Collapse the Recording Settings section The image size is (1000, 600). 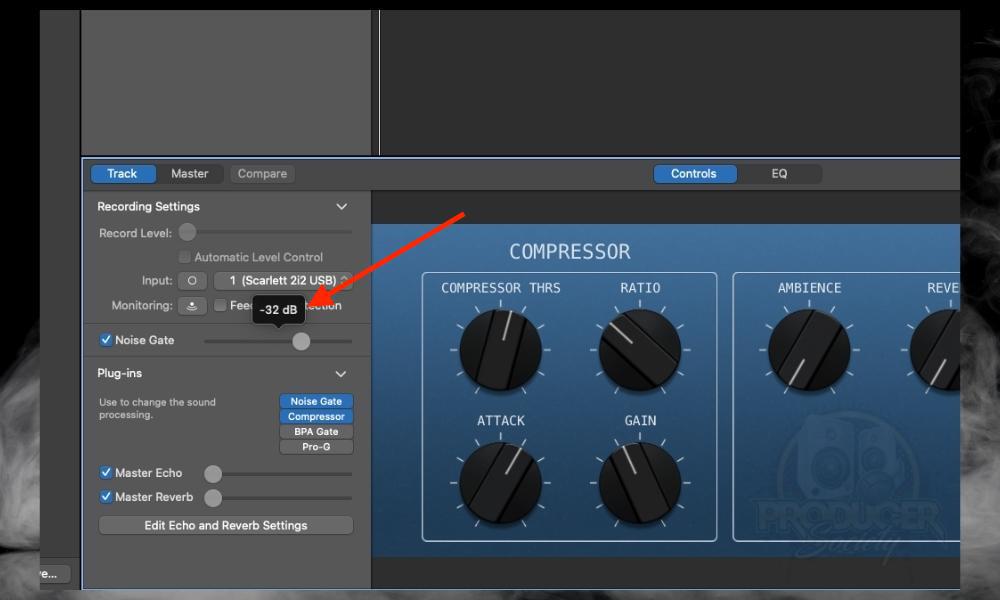[342, 207]
